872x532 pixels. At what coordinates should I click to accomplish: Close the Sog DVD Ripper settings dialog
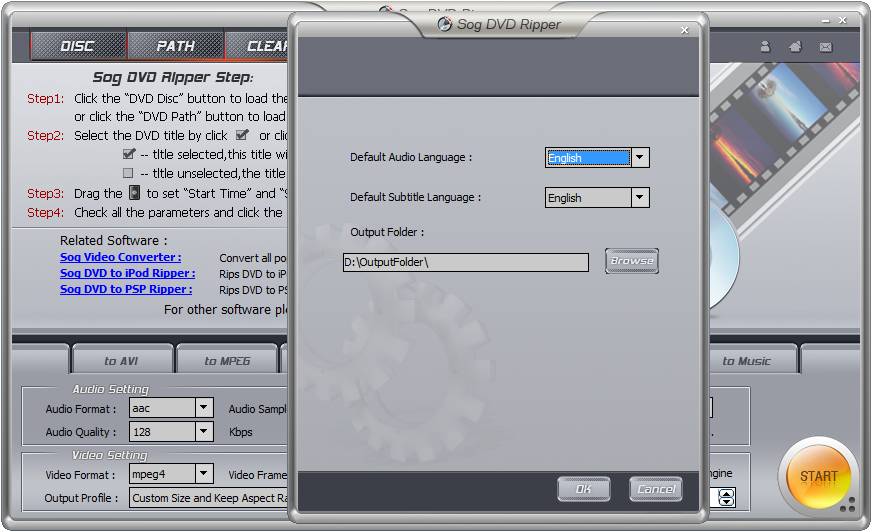[x=685, y=30]
